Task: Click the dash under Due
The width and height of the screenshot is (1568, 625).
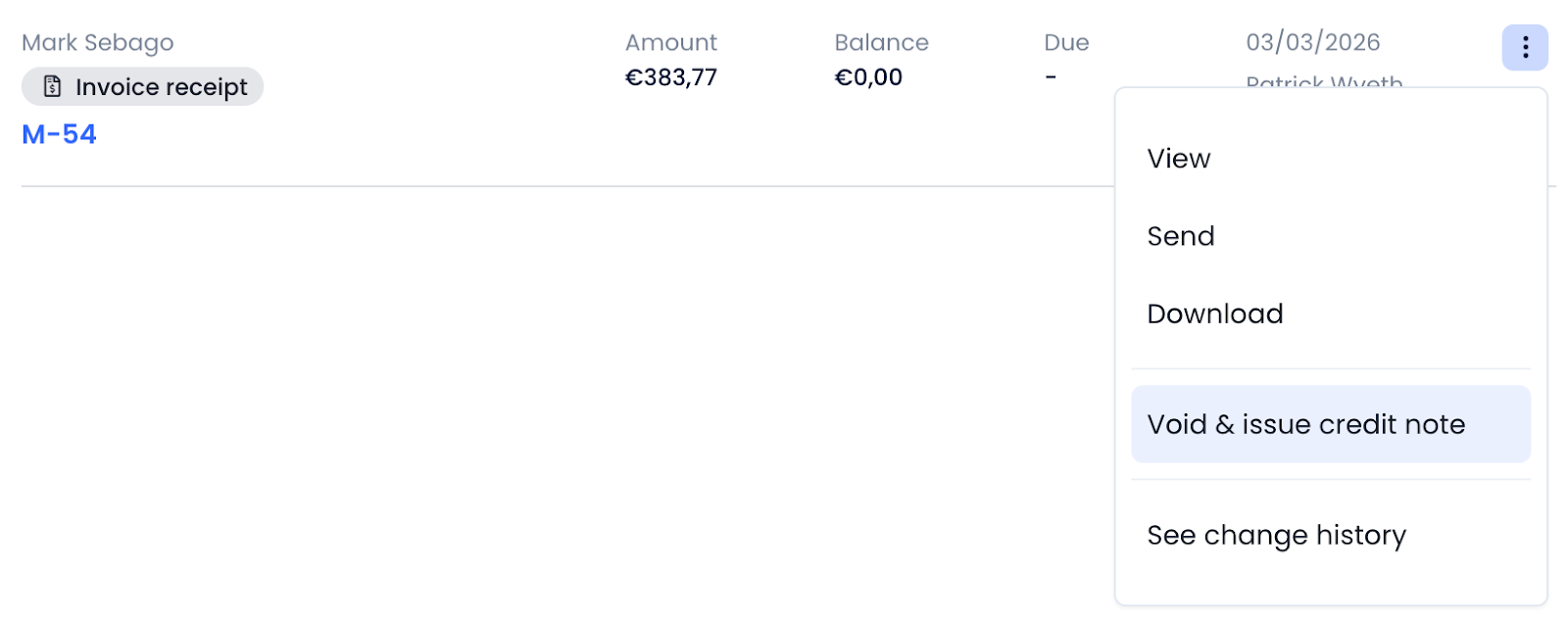Action: [1051, 77]
